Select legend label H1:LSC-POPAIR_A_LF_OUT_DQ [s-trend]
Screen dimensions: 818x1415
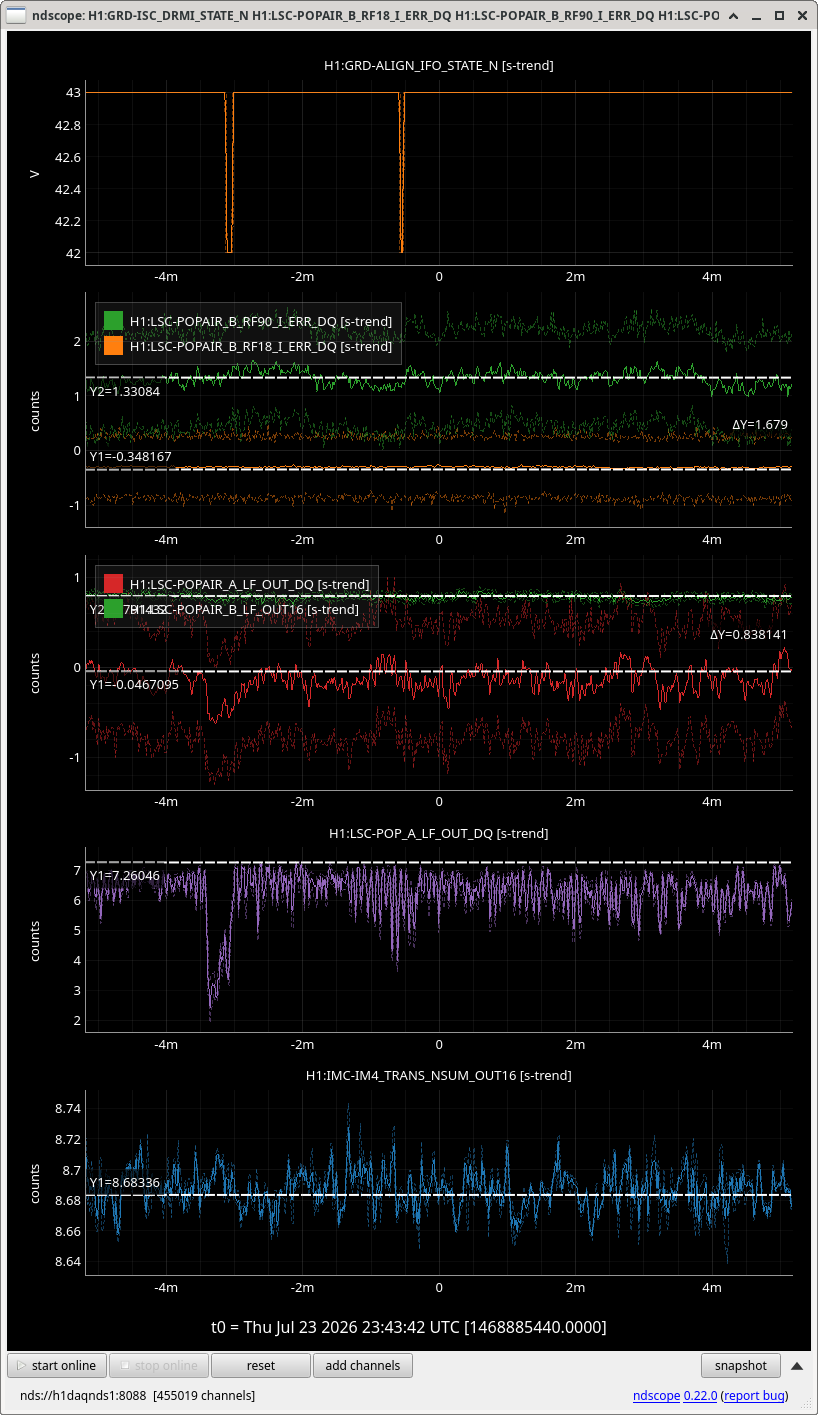click(249, 584)
